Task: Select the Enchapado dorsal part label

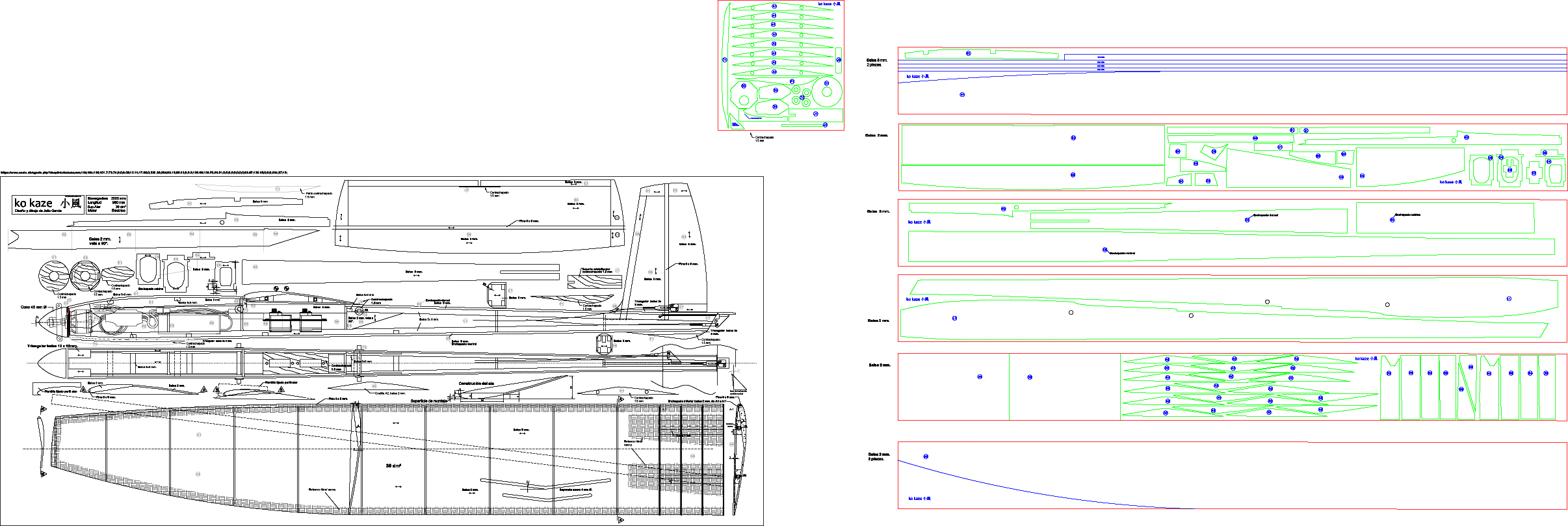Action: [x=1265, y=215]
